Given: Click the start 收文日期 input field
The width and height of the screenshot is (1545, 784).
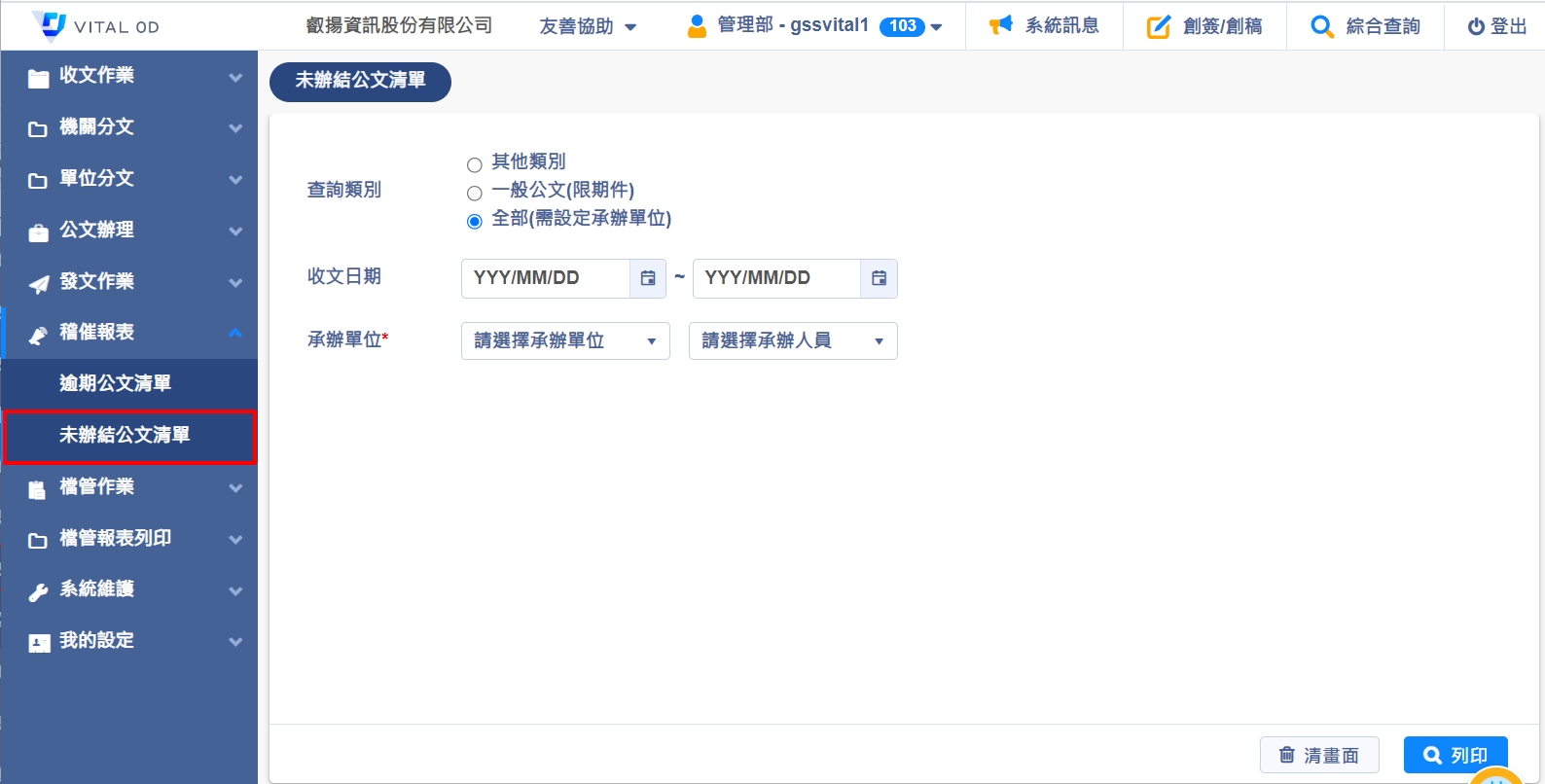Looking at the screenshot, I should pyautogui.click(x=546, y=278).
